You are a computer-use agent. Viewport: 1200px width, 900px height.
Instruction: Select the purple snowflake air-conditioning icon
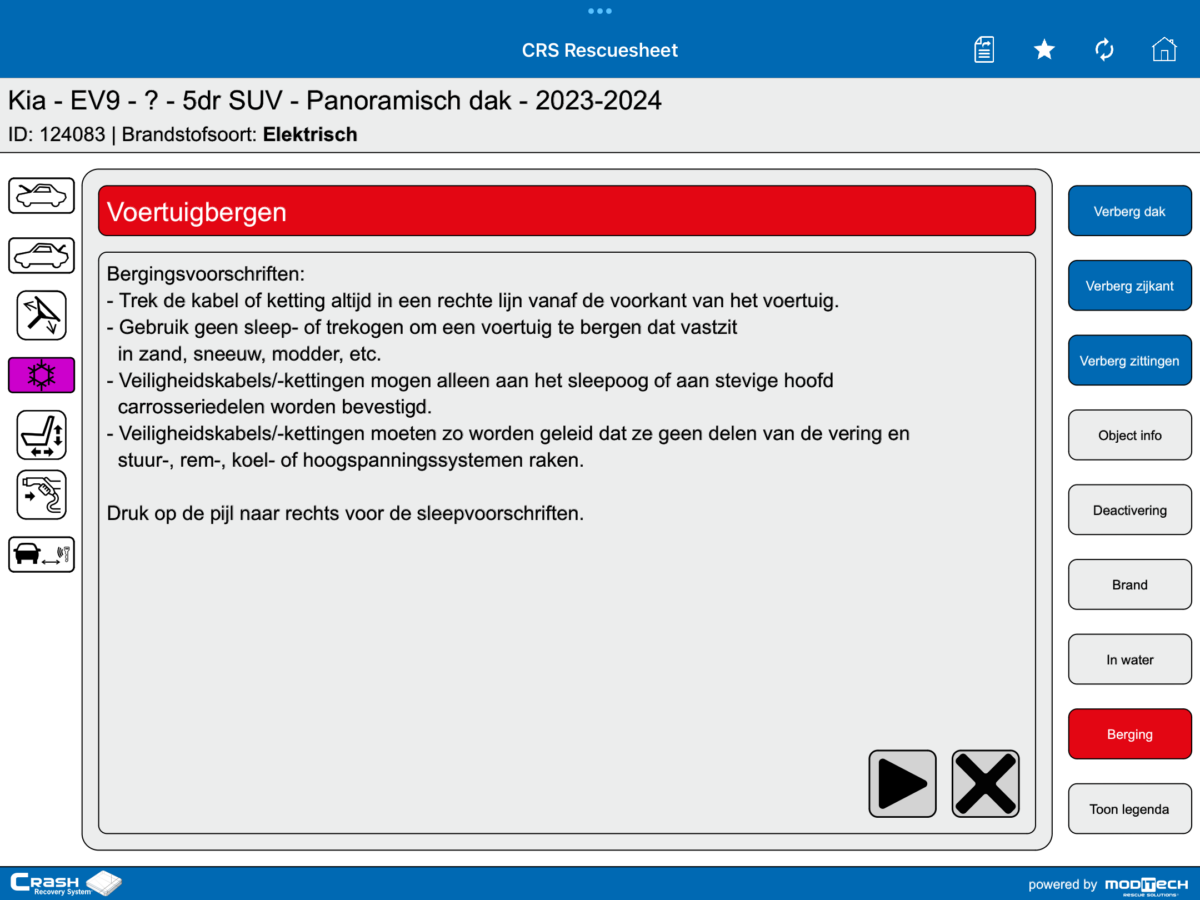click(x=42, y=375)
